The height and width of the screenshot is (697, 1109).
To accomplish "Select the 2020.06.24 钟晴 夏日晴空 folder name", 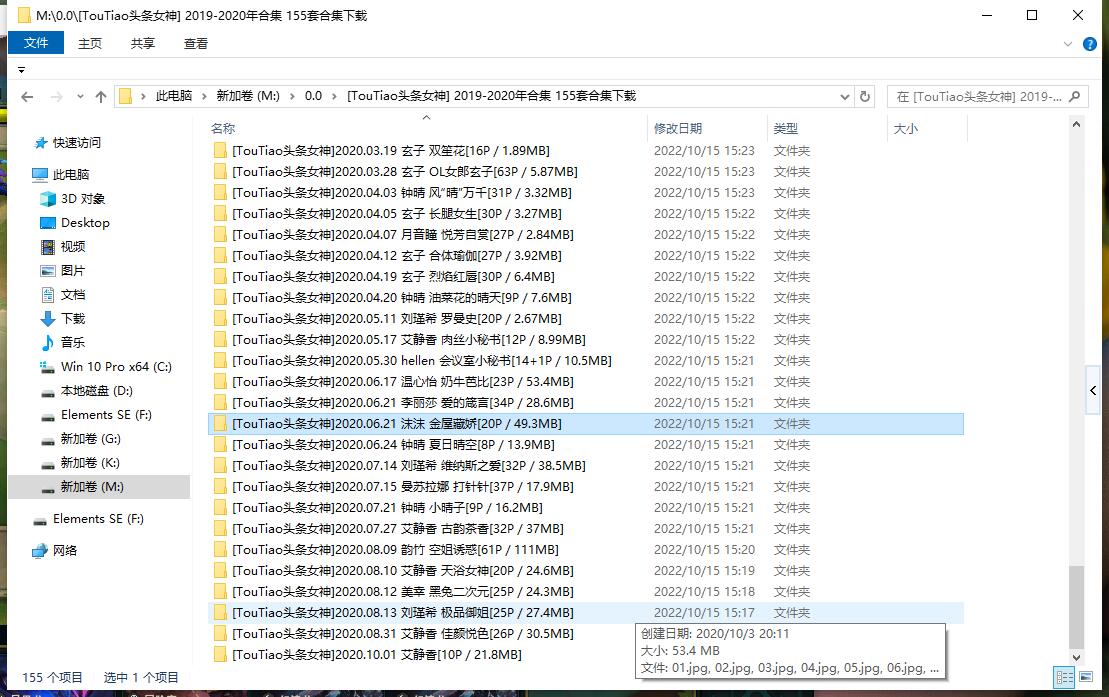I will [393, 444].
